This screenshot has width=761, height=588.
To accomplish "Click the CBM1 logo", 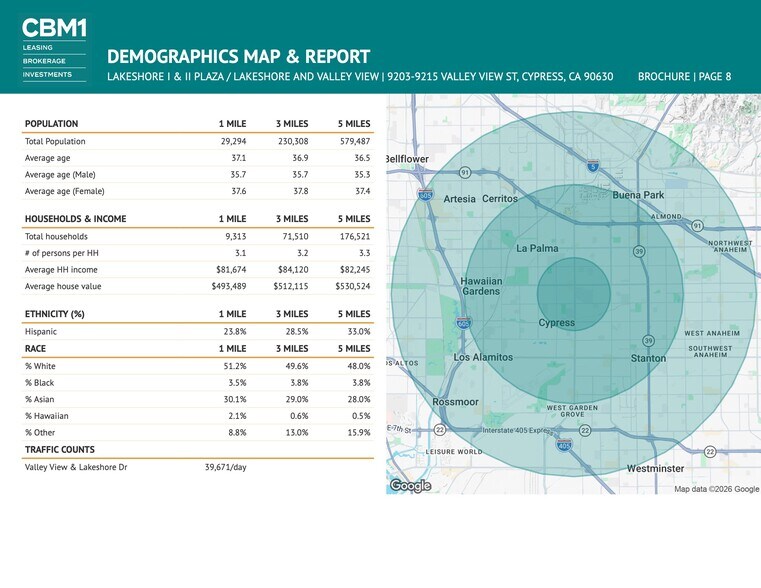I will 54,49.
